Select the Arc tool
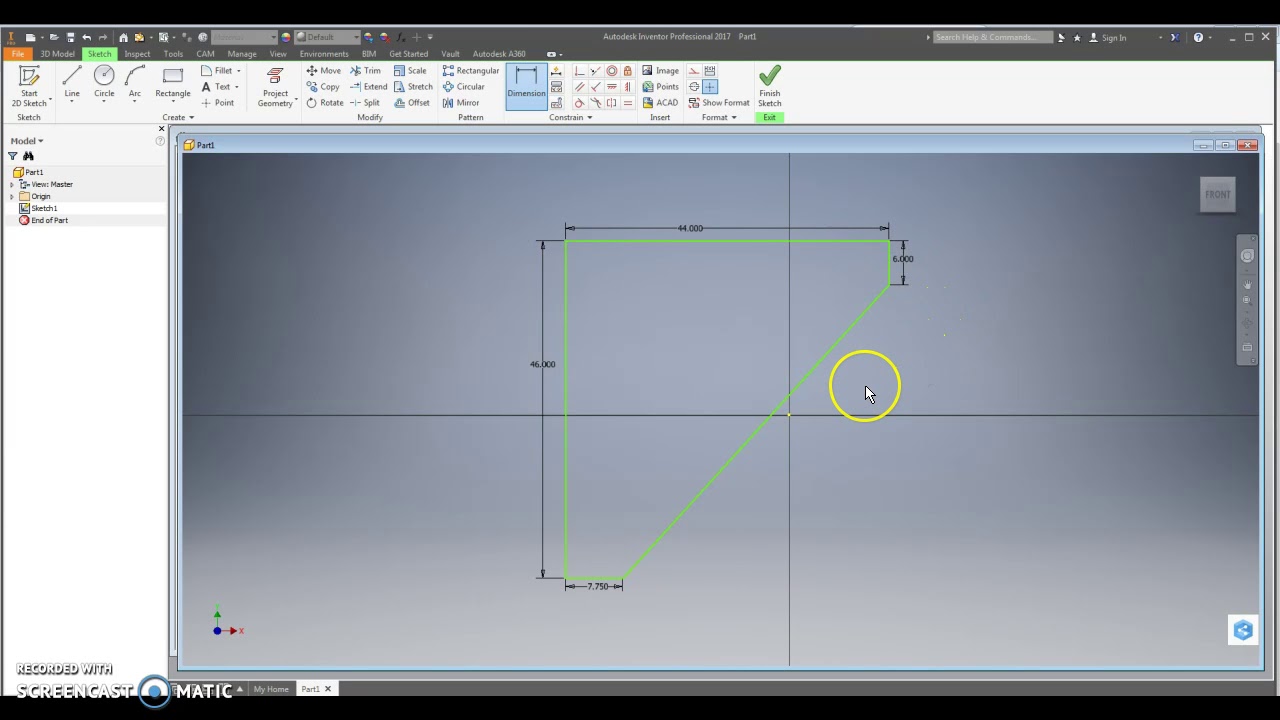The image size is (1280, 720). (135, 83)
